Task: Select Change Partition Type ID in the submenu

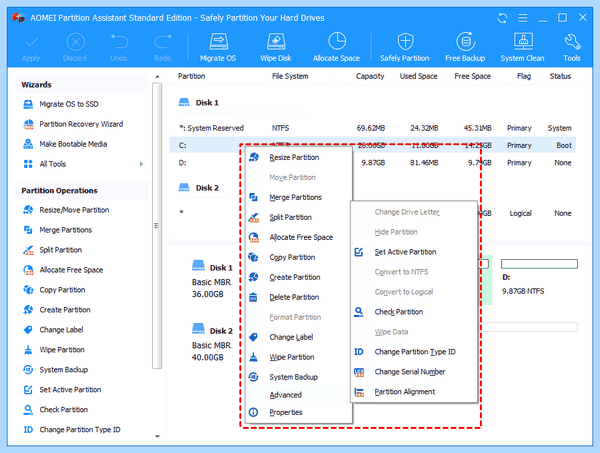Action: click(x=414, y=352)
